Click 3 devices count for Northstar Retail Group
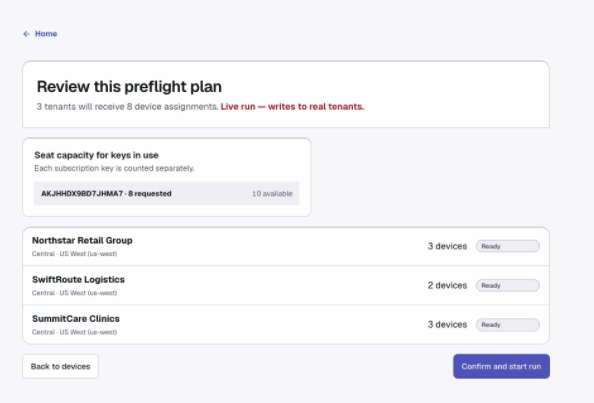Image resolution: width=594 pixels, height=403 pixels. coord(447,246)
